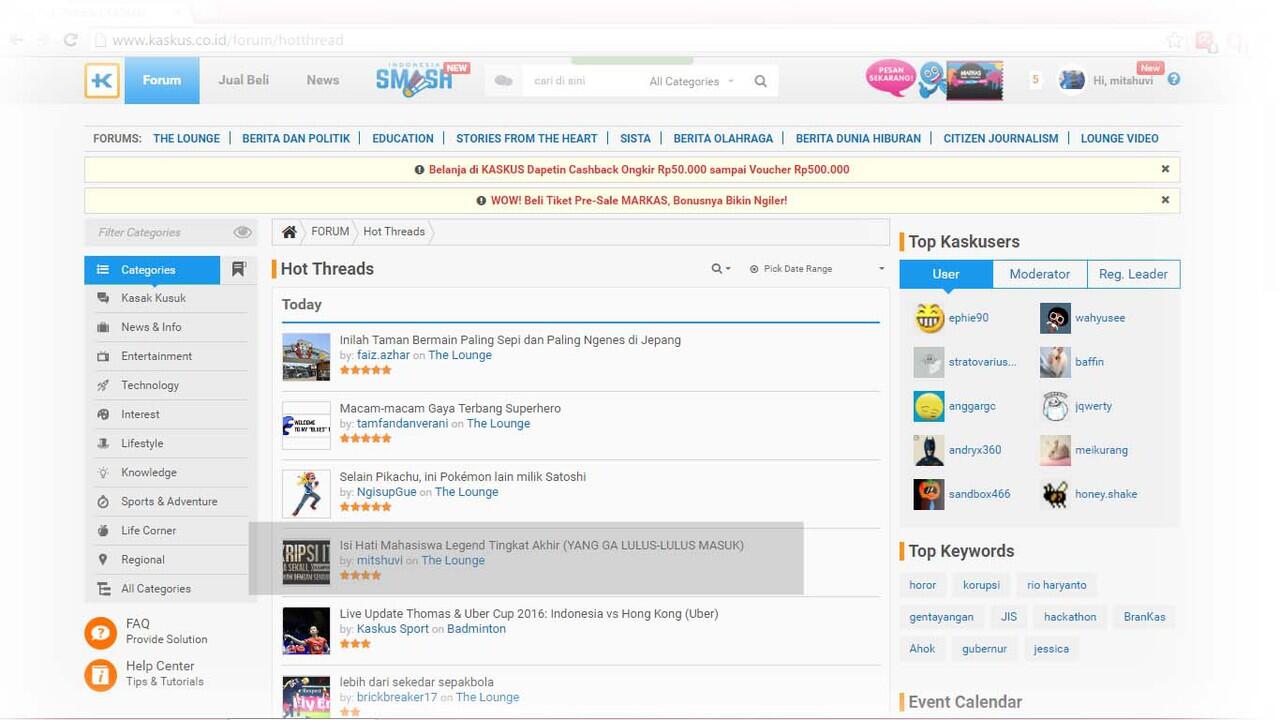Focus the cari di sini search field
Screen dimensions: 1280x720
coord(580,81)
